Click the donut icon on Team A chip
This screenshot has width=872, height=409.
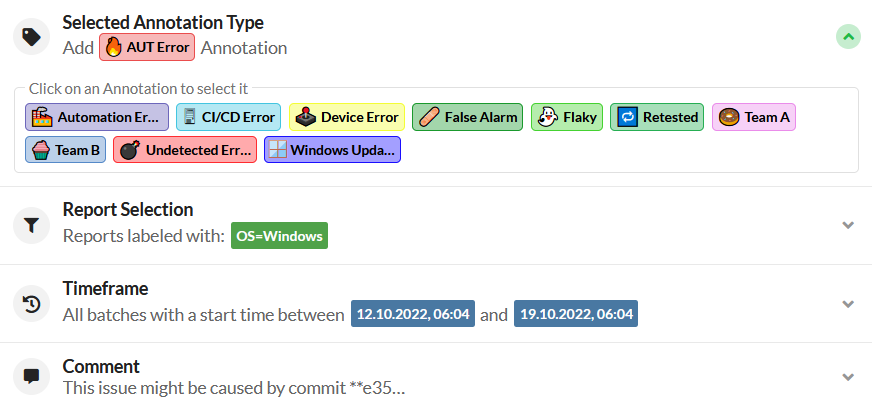(x=729, y=117)
